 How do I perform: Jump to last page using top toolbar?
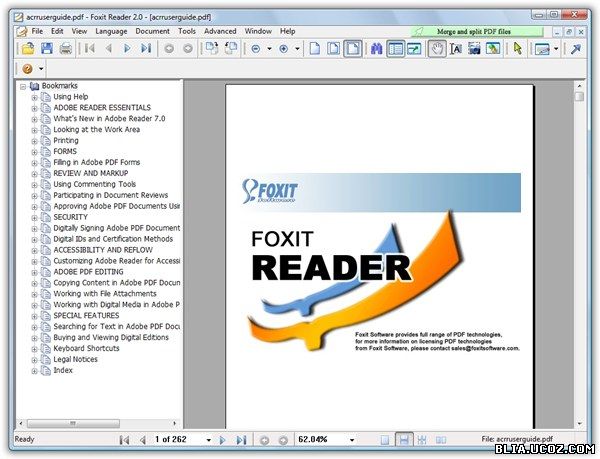pos(146,49)
